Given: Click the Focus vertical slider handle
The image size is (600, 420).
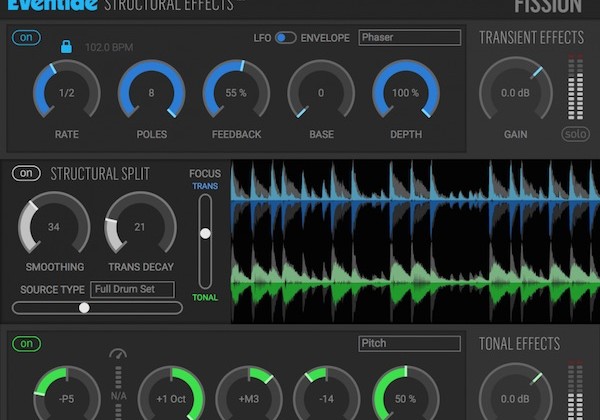Looking at the screenshot, I should pyautogui.click(x=205, y=233).
